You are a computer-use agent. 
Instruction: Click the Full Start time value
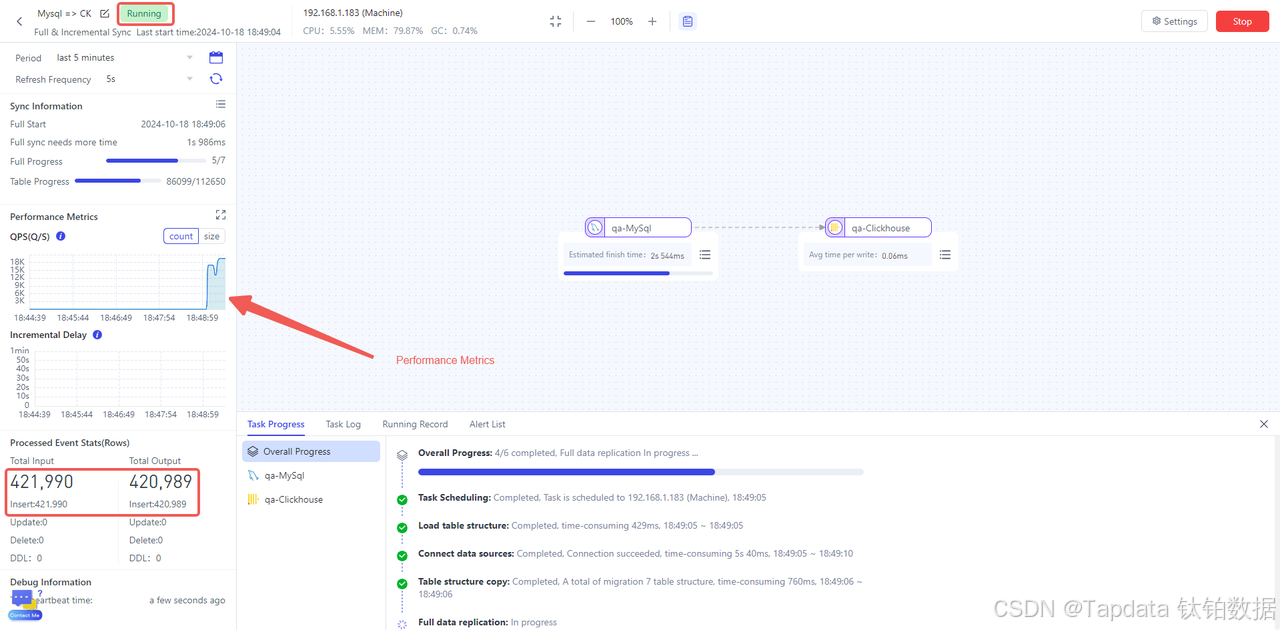[x=183, y=124]
